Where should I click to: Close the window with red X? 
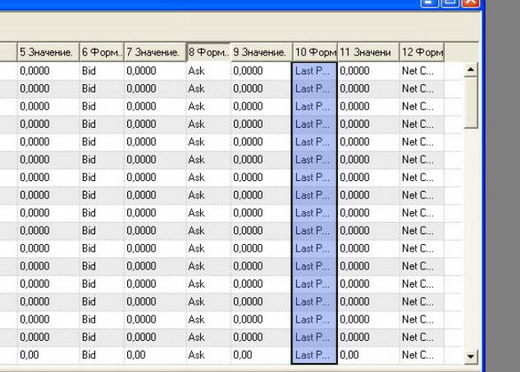(x=471, y=3)
